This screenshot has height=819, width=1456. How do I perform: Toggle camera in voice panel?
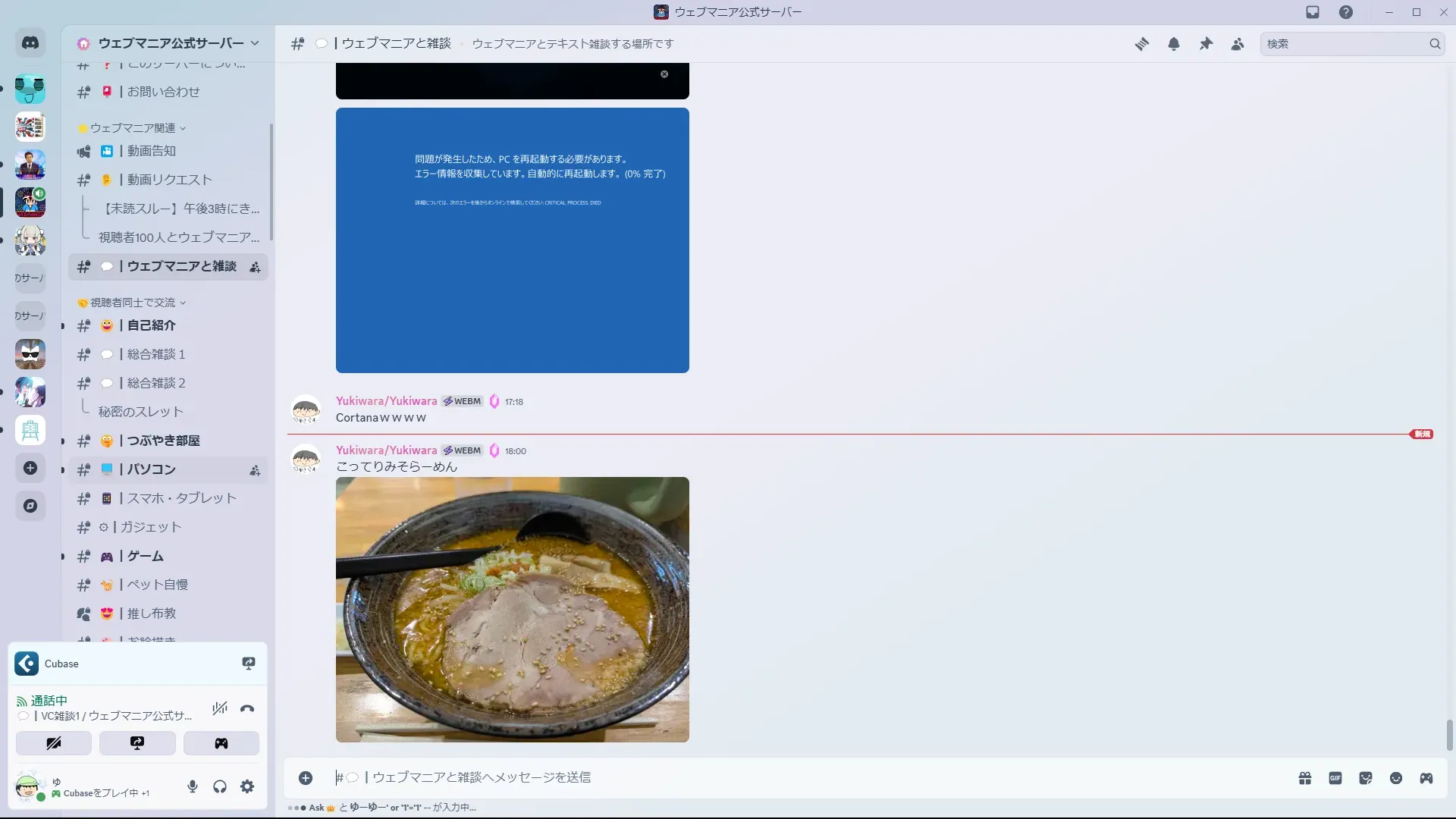pyautogui.click(x=54, y=743)
